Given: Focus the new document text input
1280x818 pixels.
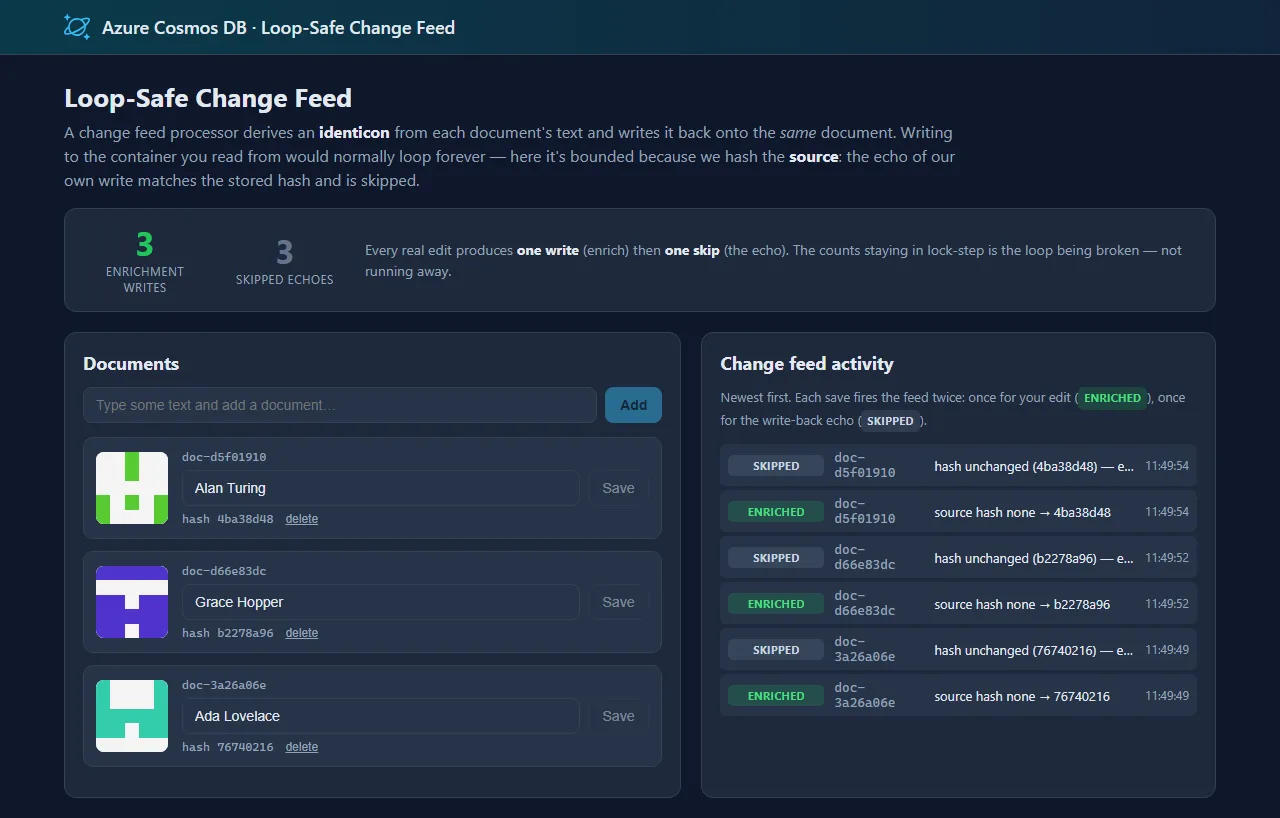Looking at the screenshot, I should click(340, 405).
